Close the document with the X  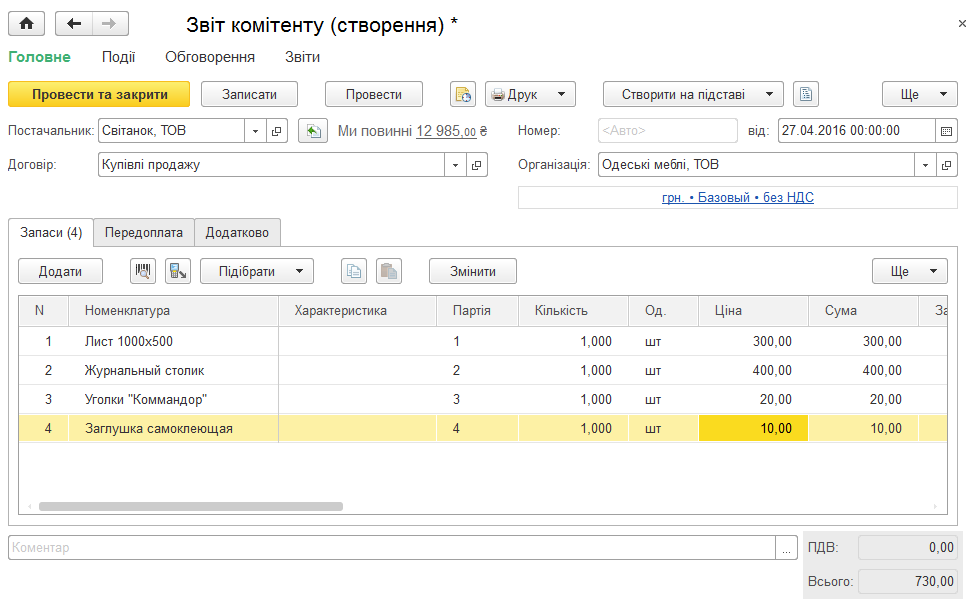click(962, 24)
